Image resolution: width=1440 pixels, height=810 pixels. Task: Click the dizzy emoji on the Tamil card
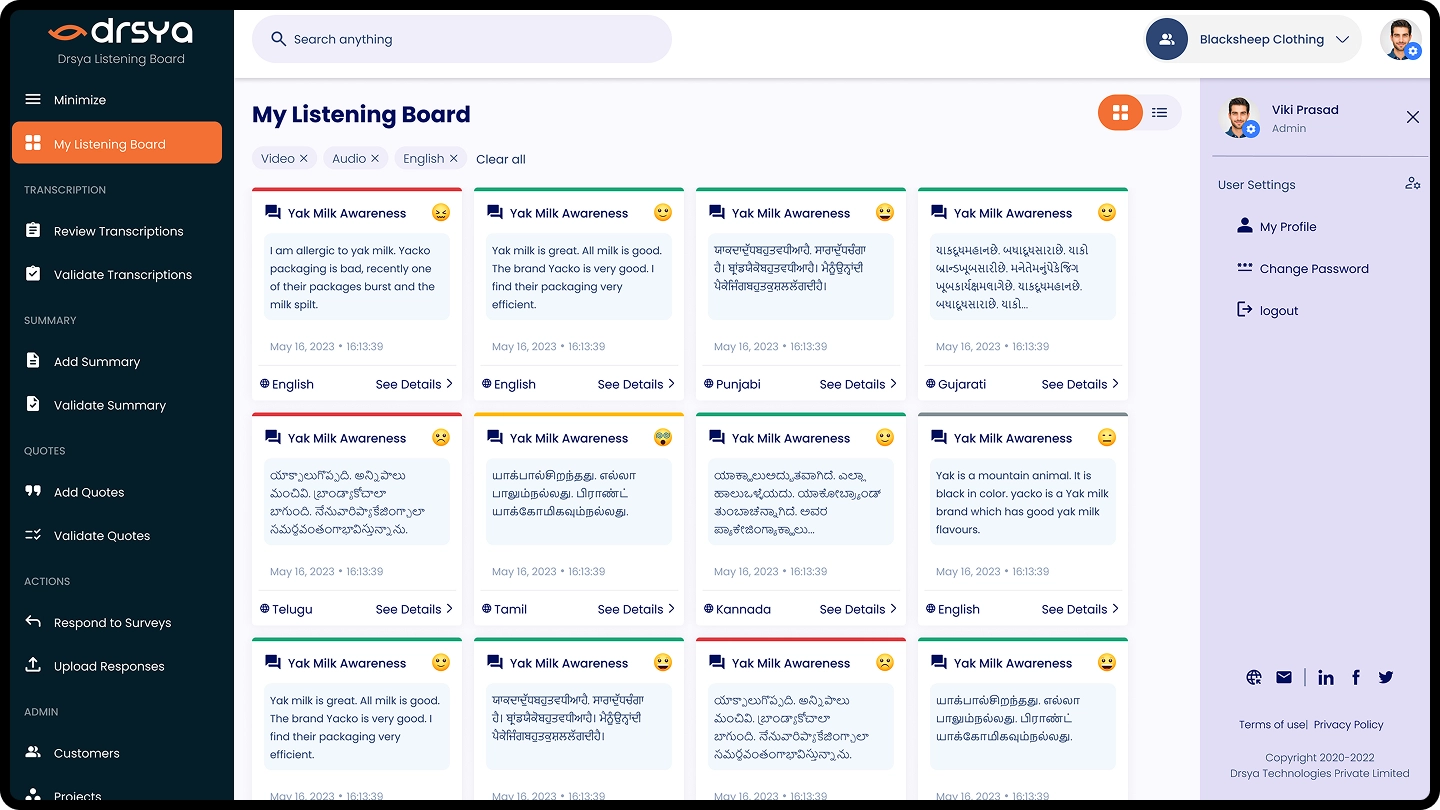tap(663, 437)
